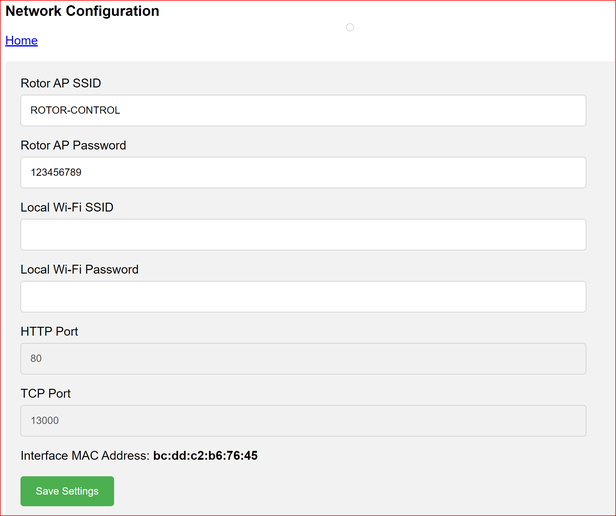The height and width of the screenshot is (516, 616).
Task: Focus the Rotor AP SSID input box
Action: click(303, 110)
